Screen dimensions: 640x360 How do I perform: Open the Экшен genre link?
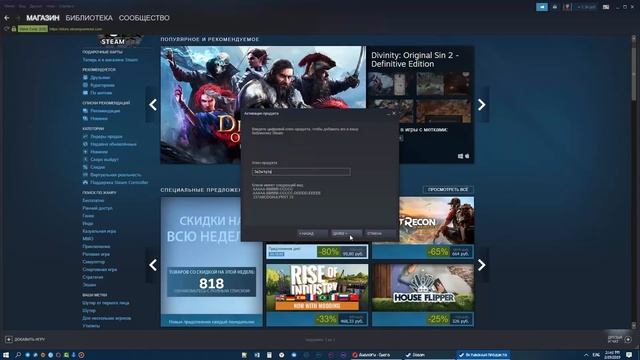coord(89,285)
